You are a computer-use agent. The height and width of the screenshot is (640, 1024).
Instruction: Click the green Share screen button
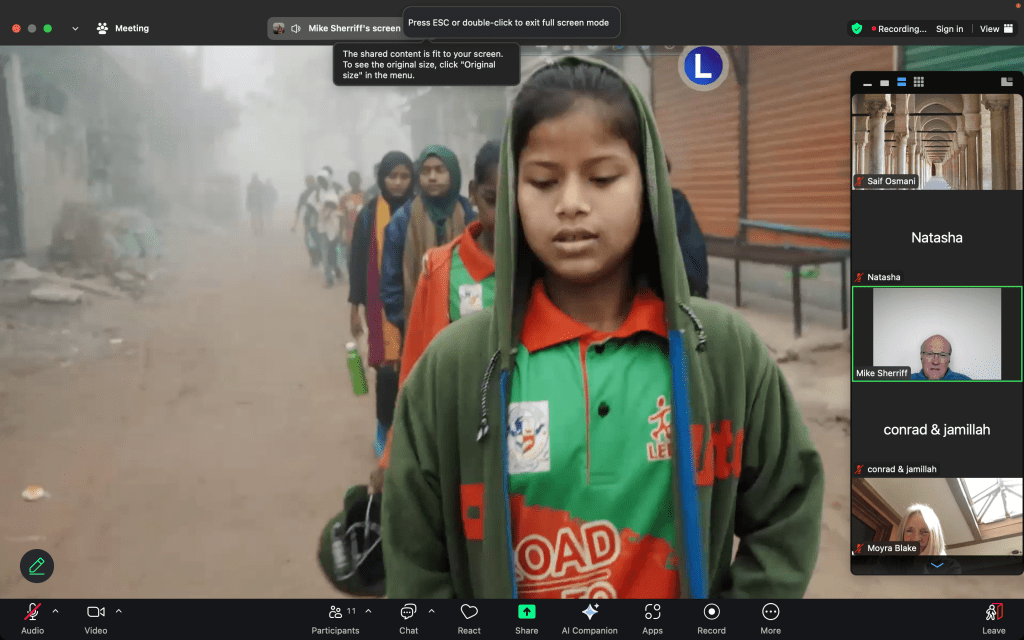click(x=526, y=617)
